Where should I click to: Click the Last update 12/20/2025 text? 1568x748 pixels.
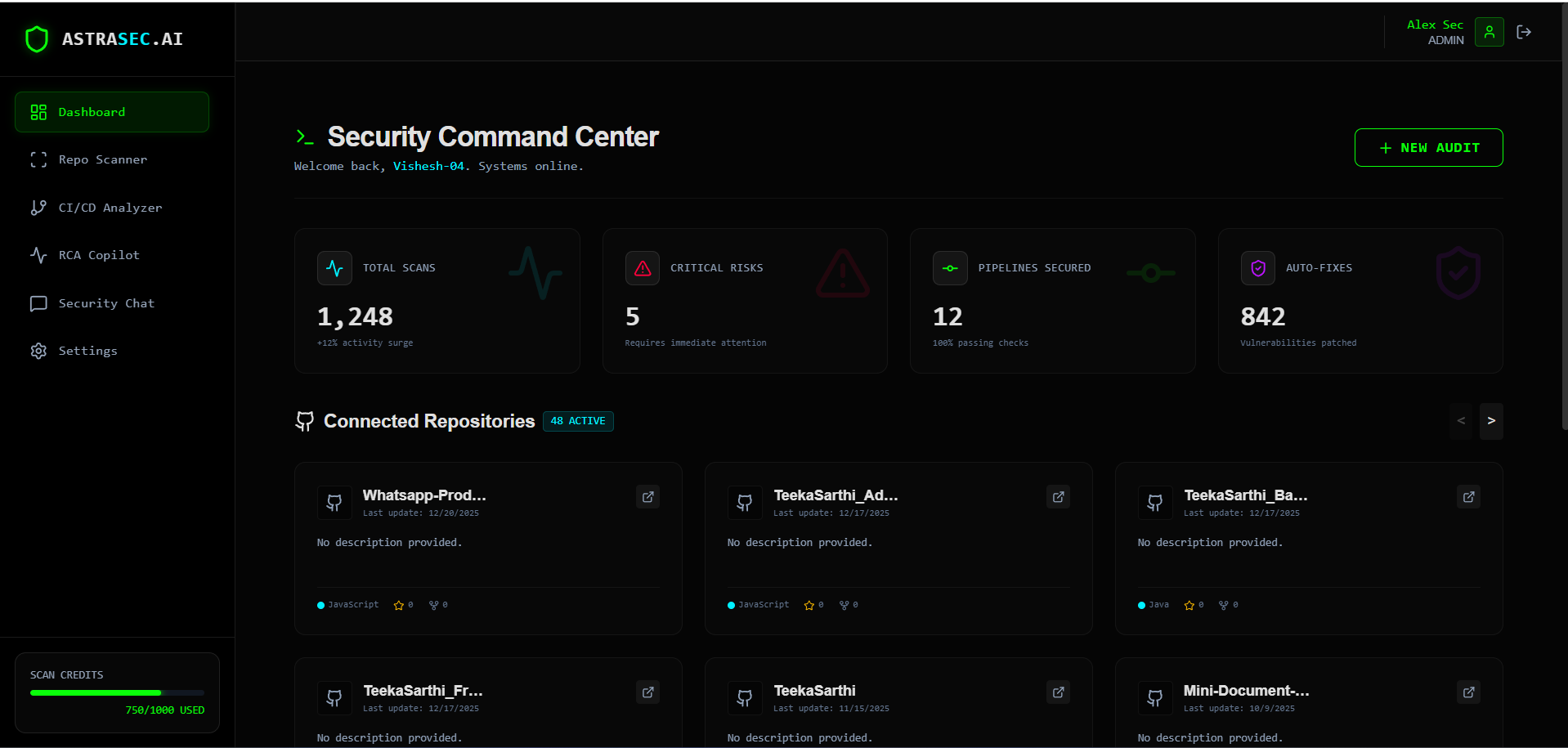point(421,513)
